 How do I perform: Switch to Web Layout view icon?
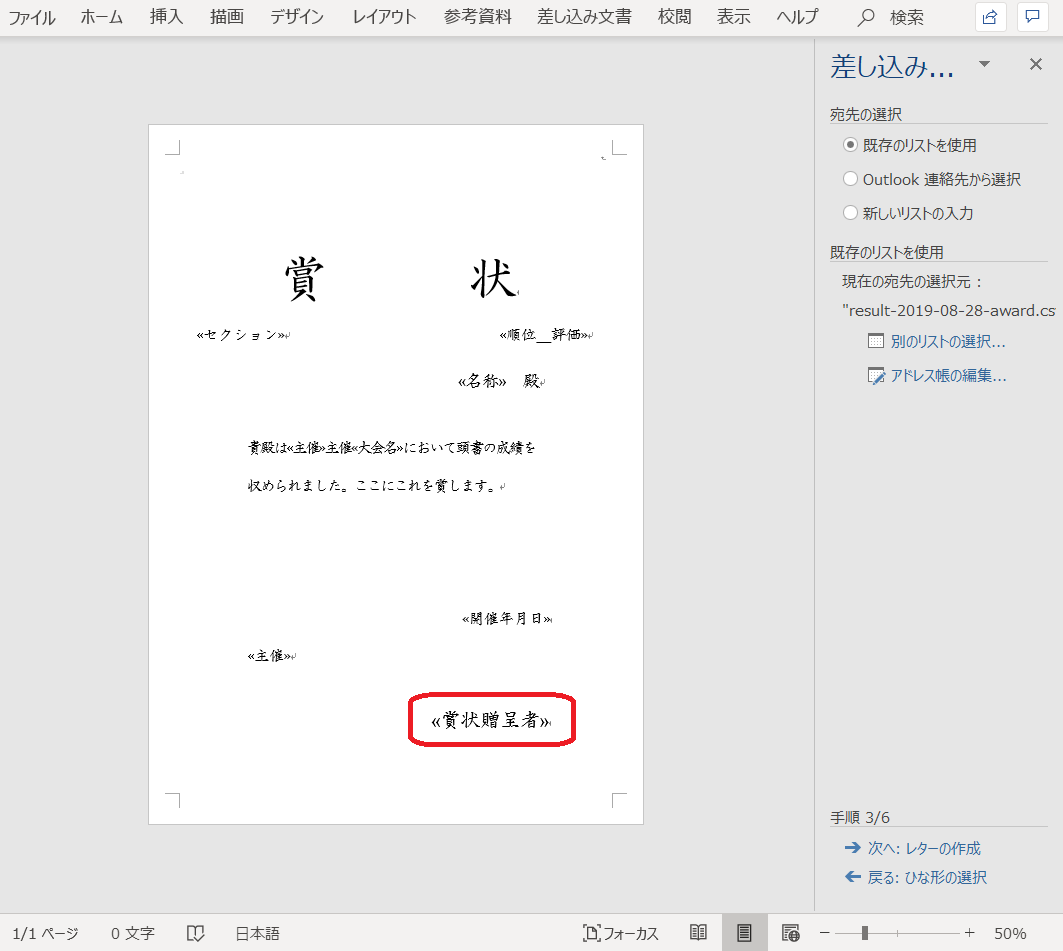[790, 933]
